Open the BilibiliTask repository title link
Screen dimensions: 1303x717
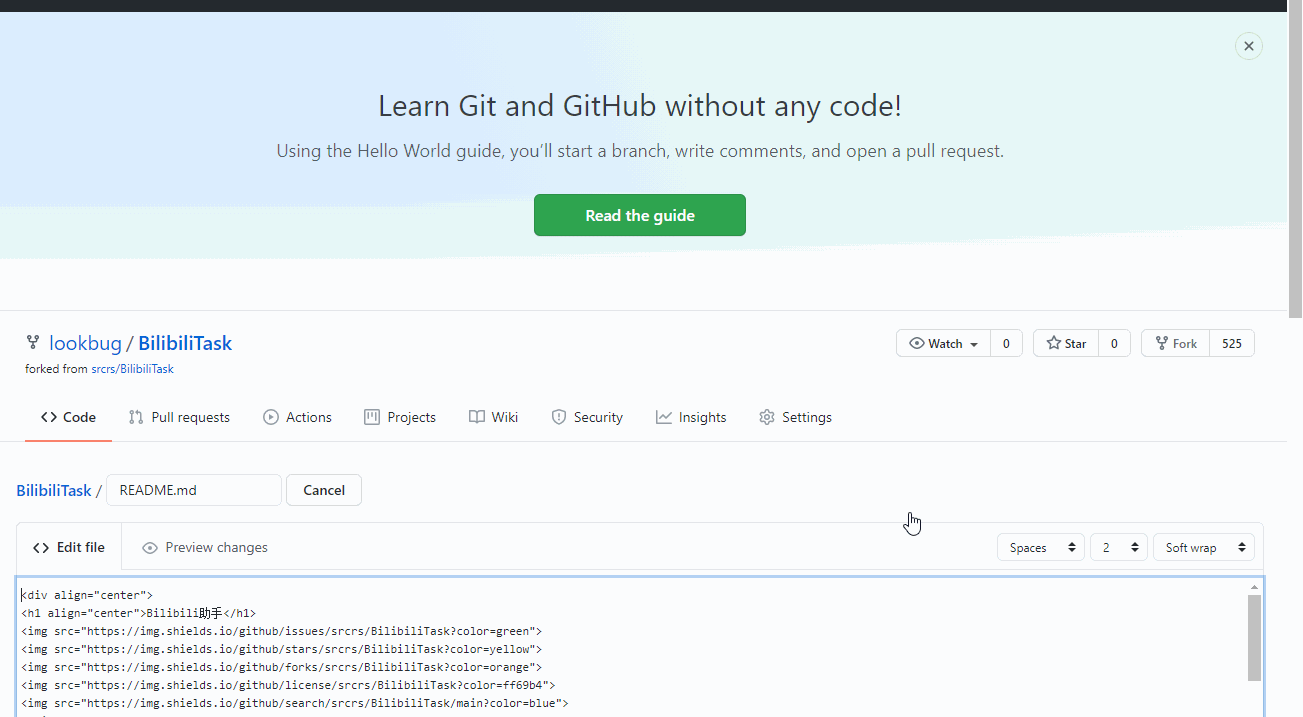(185, 343)
